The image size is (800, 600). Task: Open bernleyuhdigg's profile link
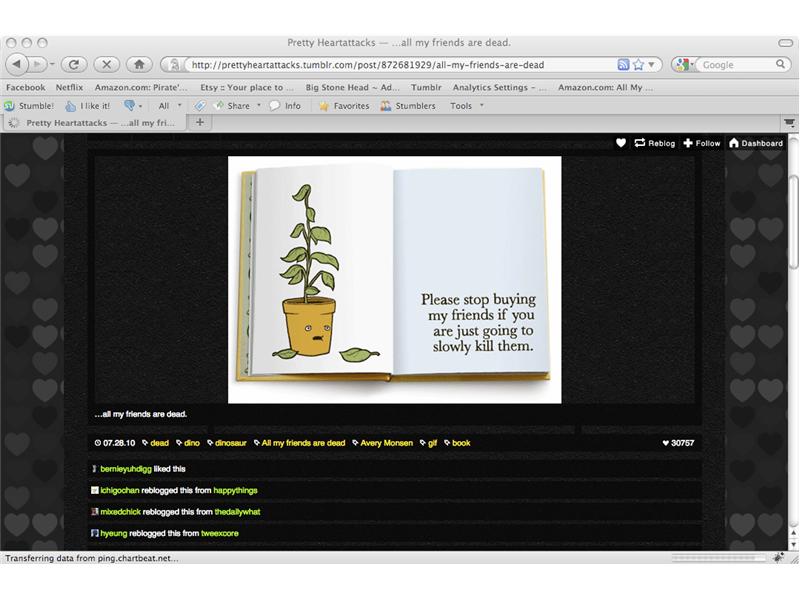[126, 469]
